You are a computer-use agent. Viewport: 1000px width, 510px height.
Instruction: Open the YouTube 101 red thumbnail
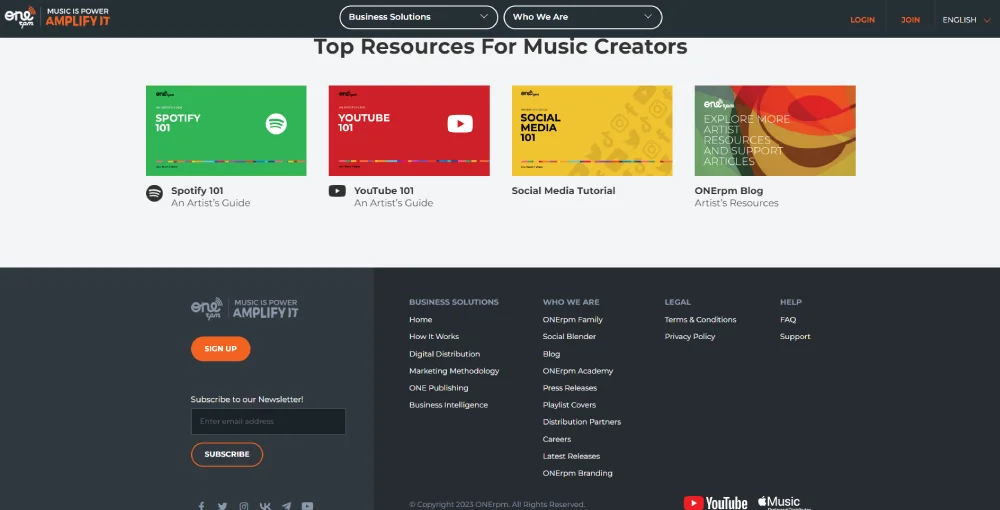409,131
